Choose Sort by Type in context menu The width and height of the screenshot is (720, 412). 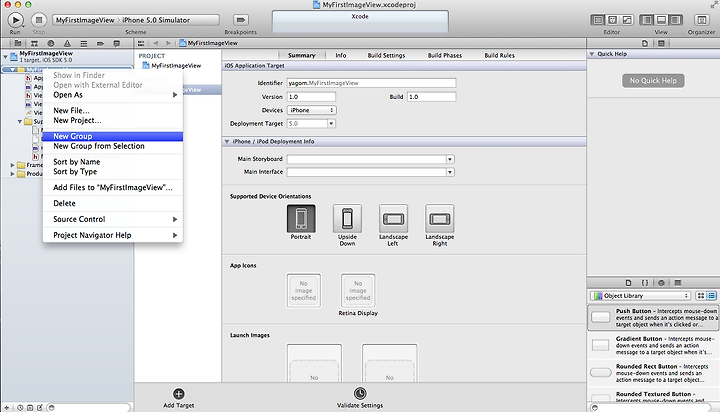coord(113,172)
